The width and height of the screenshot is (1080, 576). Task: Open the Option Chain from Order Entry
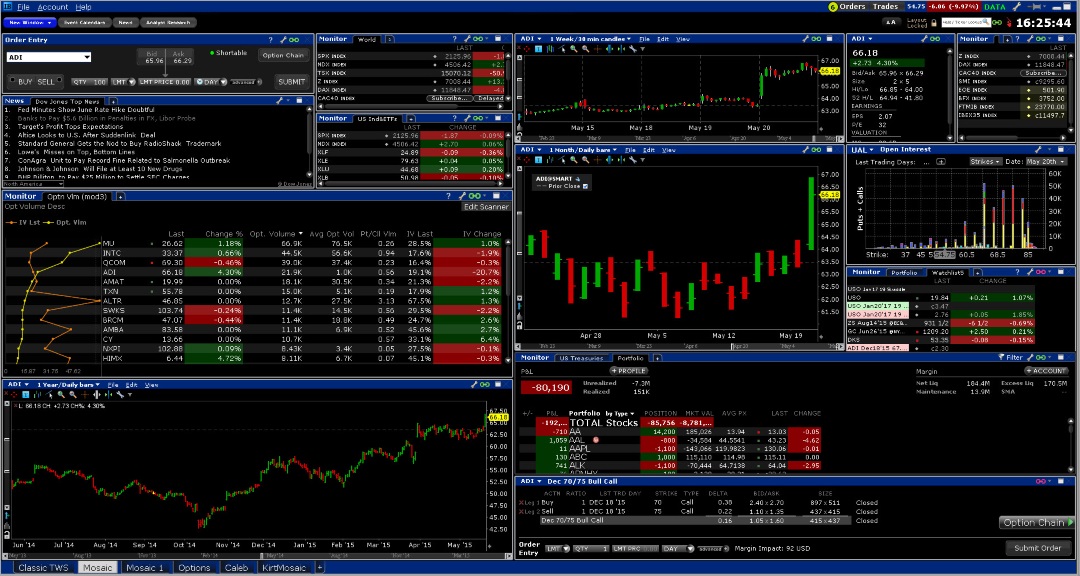point(284,55)
